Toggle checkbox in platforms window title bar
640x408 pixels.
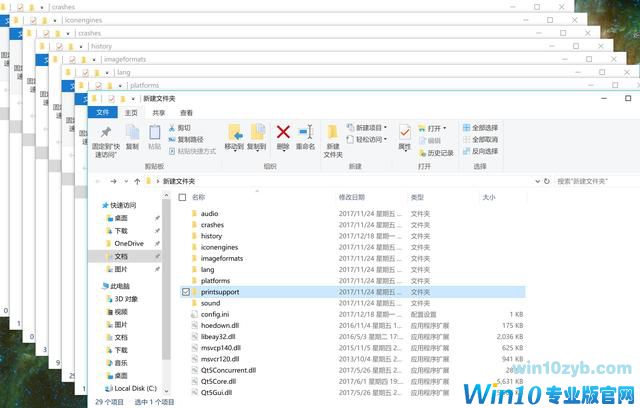(x=98, y=86)
